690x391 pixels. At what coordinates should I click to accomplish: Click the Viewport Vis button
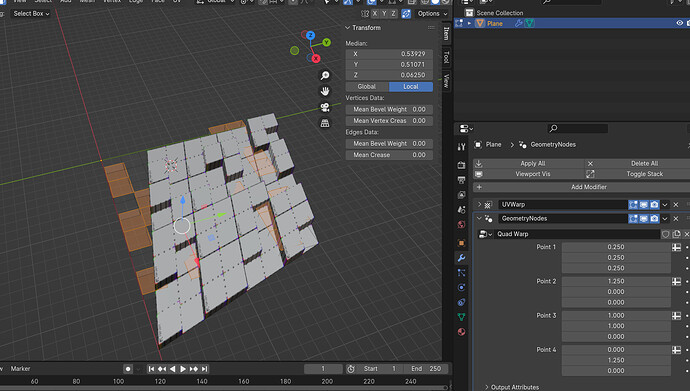(x=529, y=174)
